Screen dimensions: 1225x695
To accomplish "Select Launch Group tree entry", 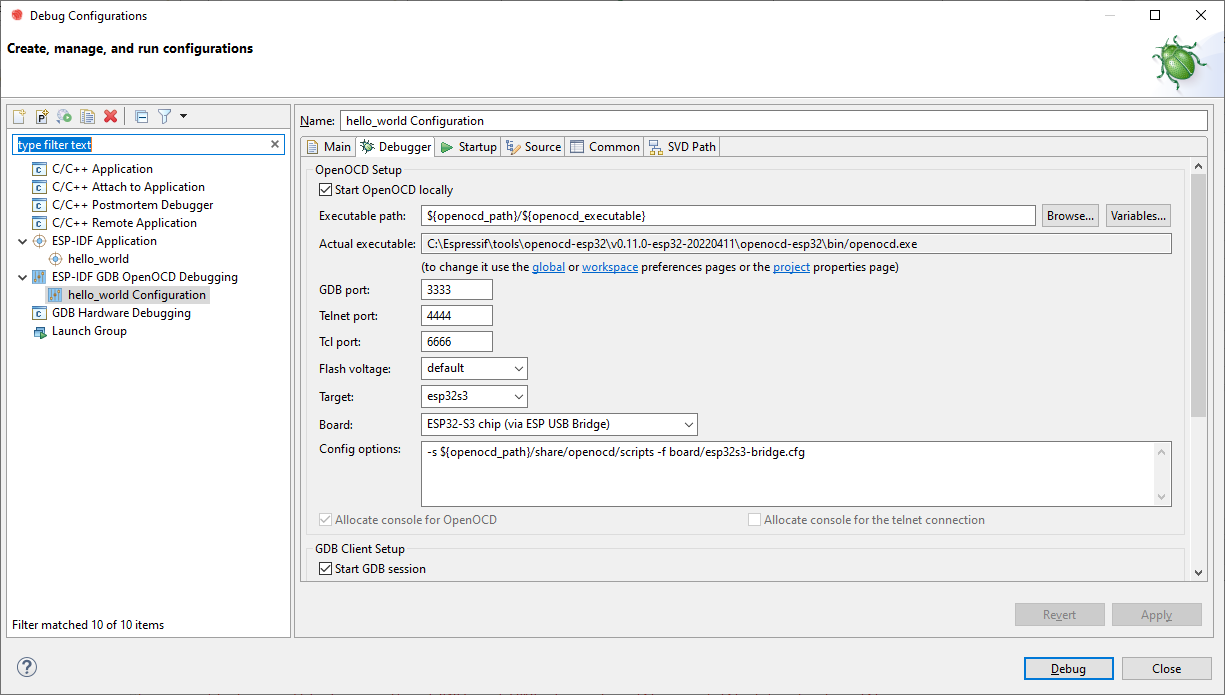I will pos(89,331).
